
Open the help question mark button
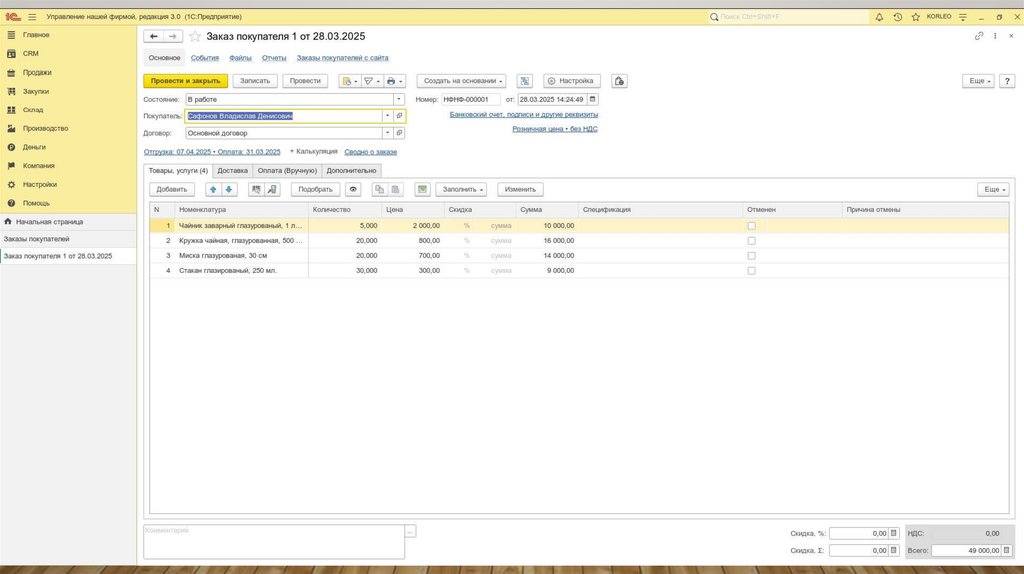point(1007,81)
